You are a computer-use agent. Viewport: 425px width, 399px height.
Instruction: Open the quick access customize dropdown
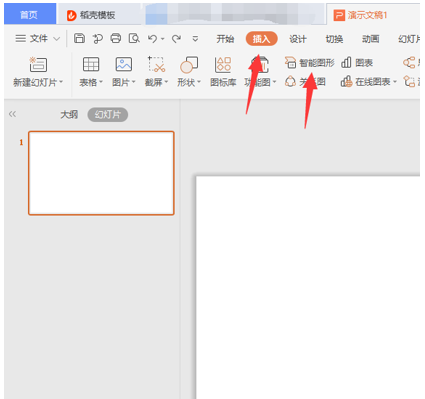(195, 39)
